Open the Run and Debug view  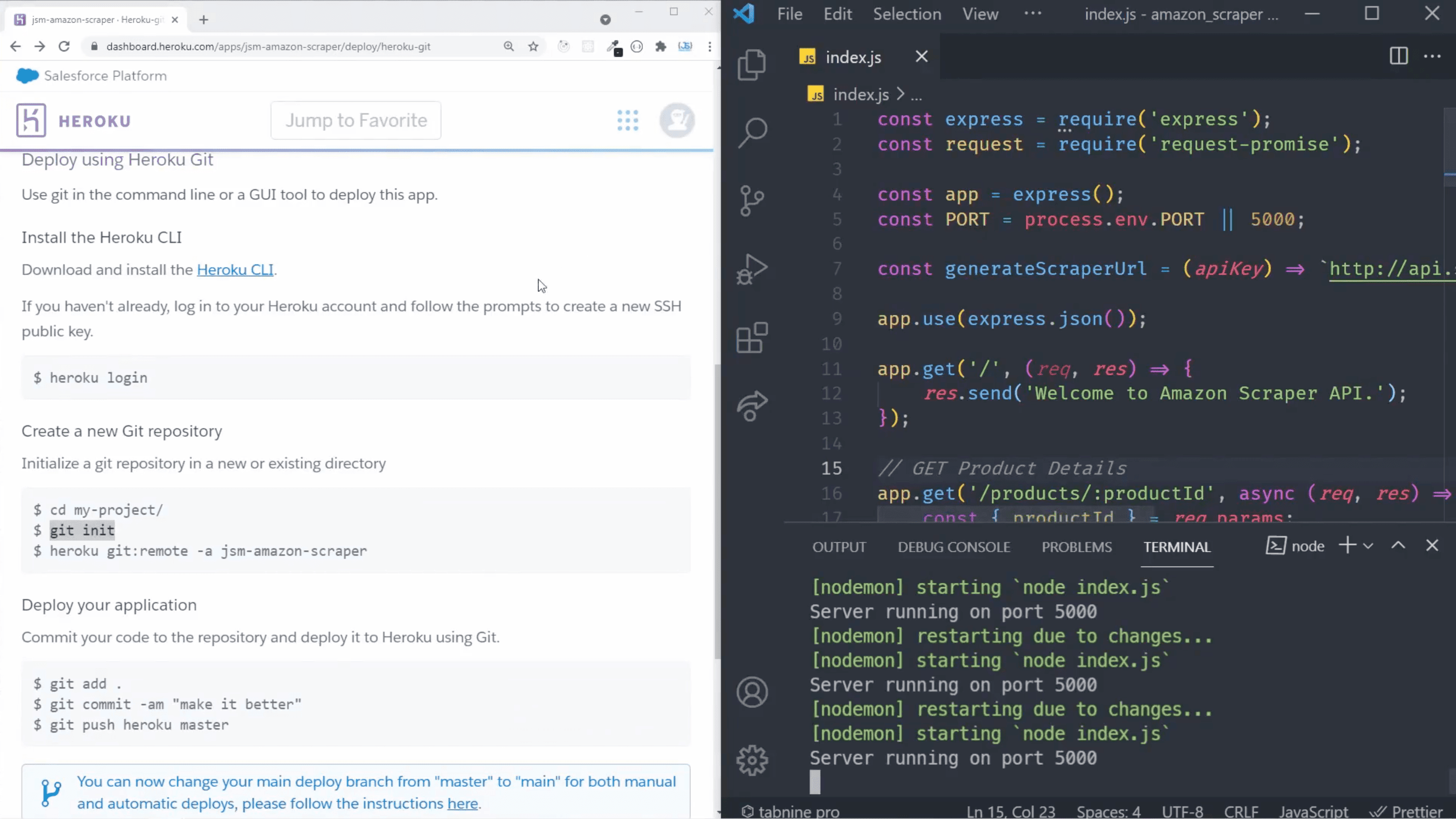click(x=752, y=269)
